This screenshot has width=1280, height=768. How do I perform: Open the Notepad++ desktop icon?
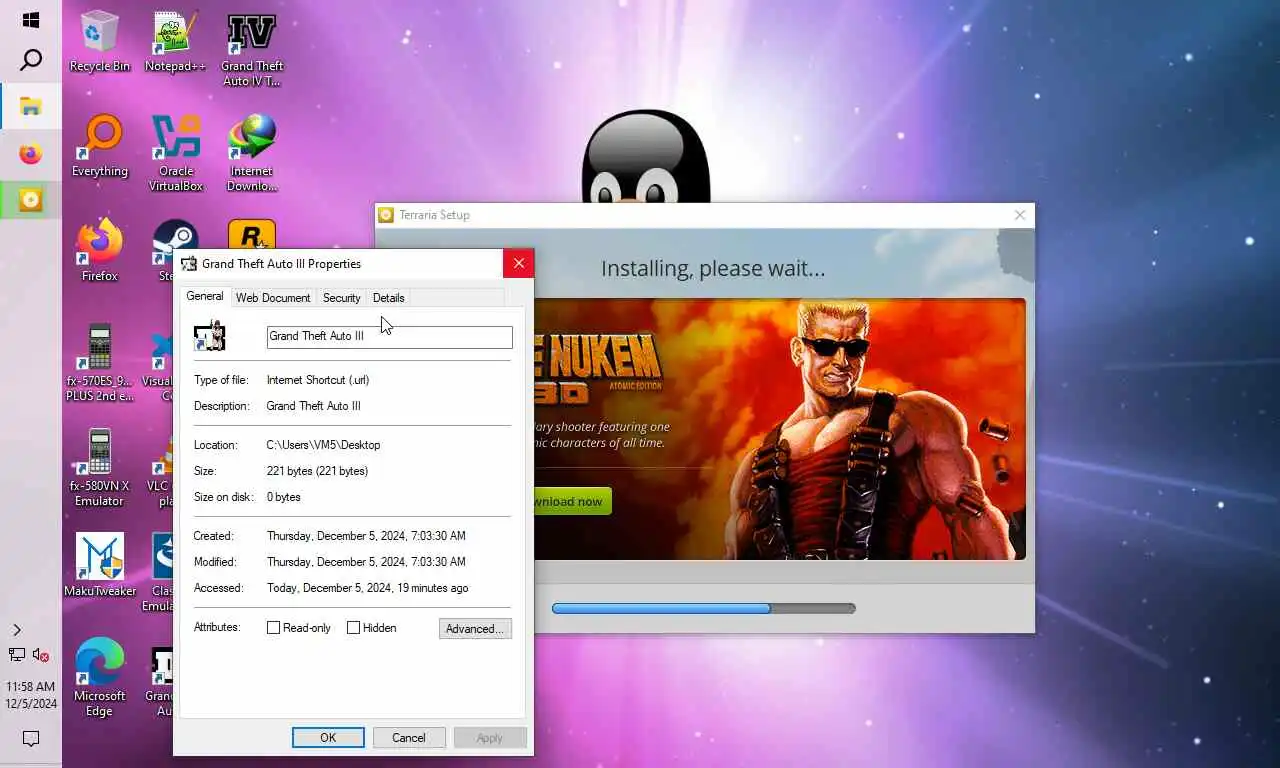pos(175,42)
